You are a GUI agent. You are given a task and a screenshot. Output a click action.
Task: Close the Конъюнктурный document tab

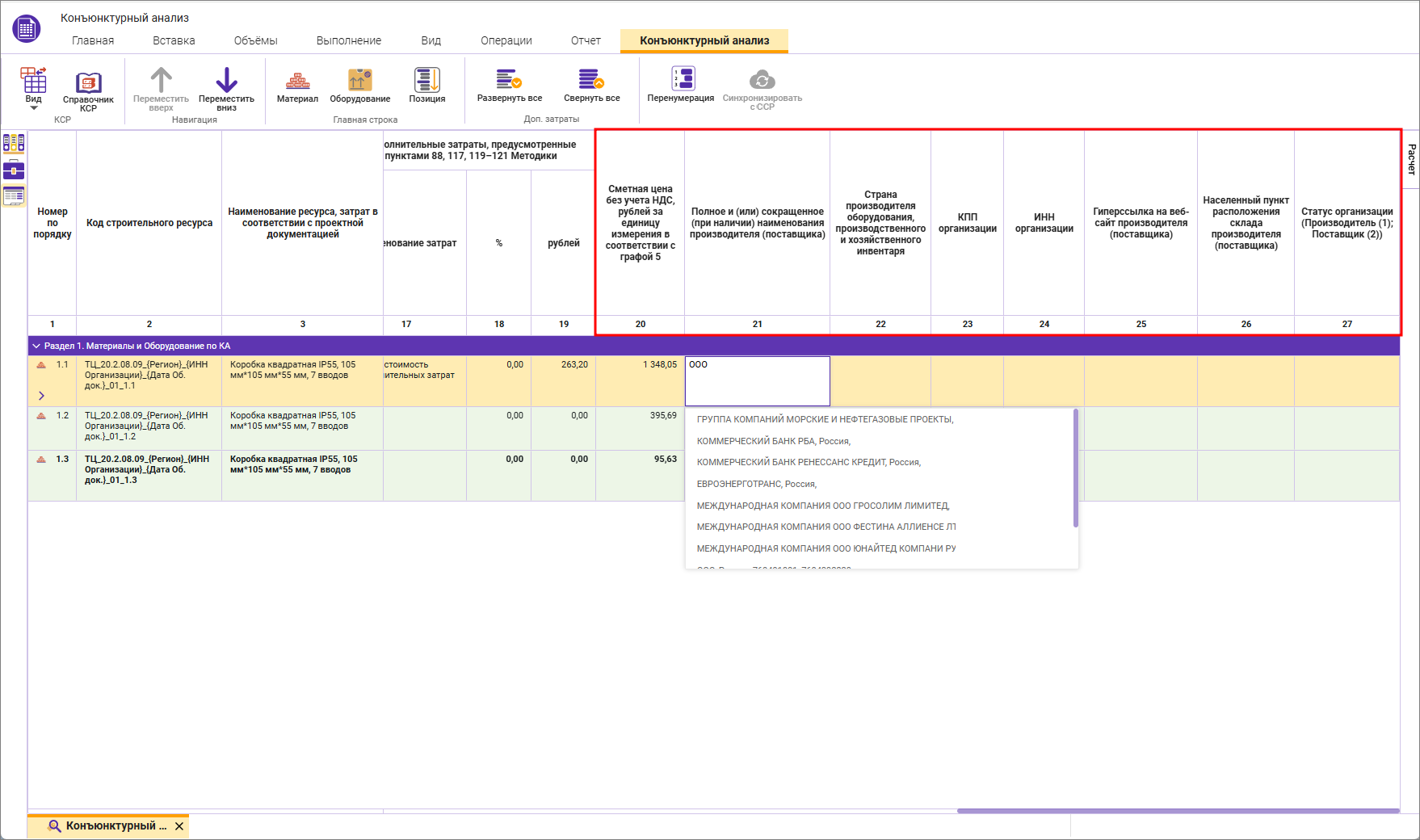pyautogui.click(x=179, y=826)
